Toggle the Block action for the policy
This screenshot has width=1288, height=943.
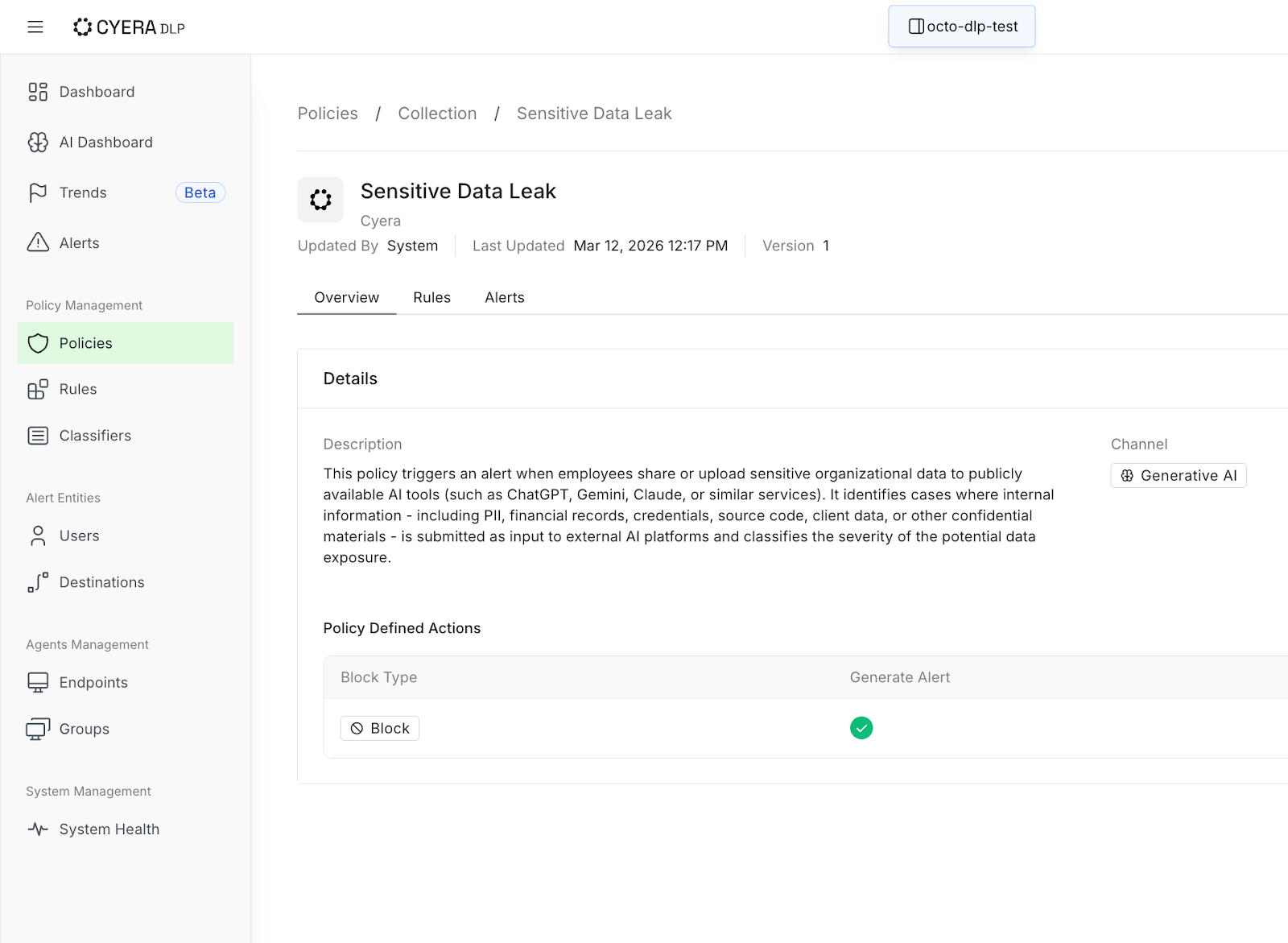pyautogui.click(x=379, y=728)
